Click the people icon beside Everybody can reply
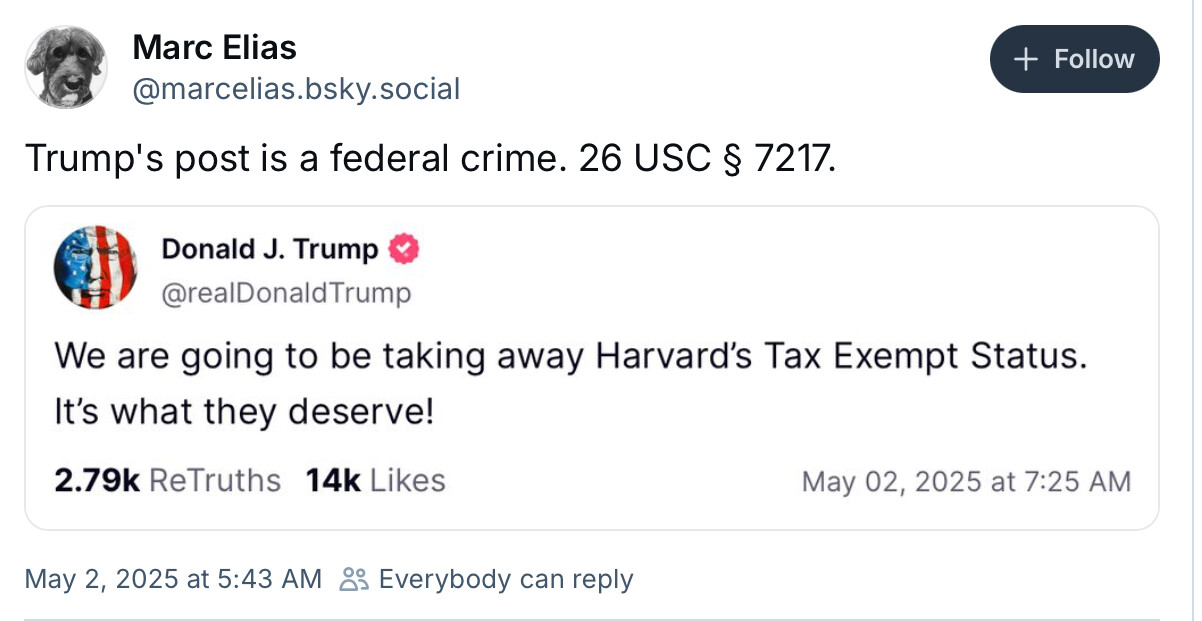1202x621 pixels. tap(354, 579)
